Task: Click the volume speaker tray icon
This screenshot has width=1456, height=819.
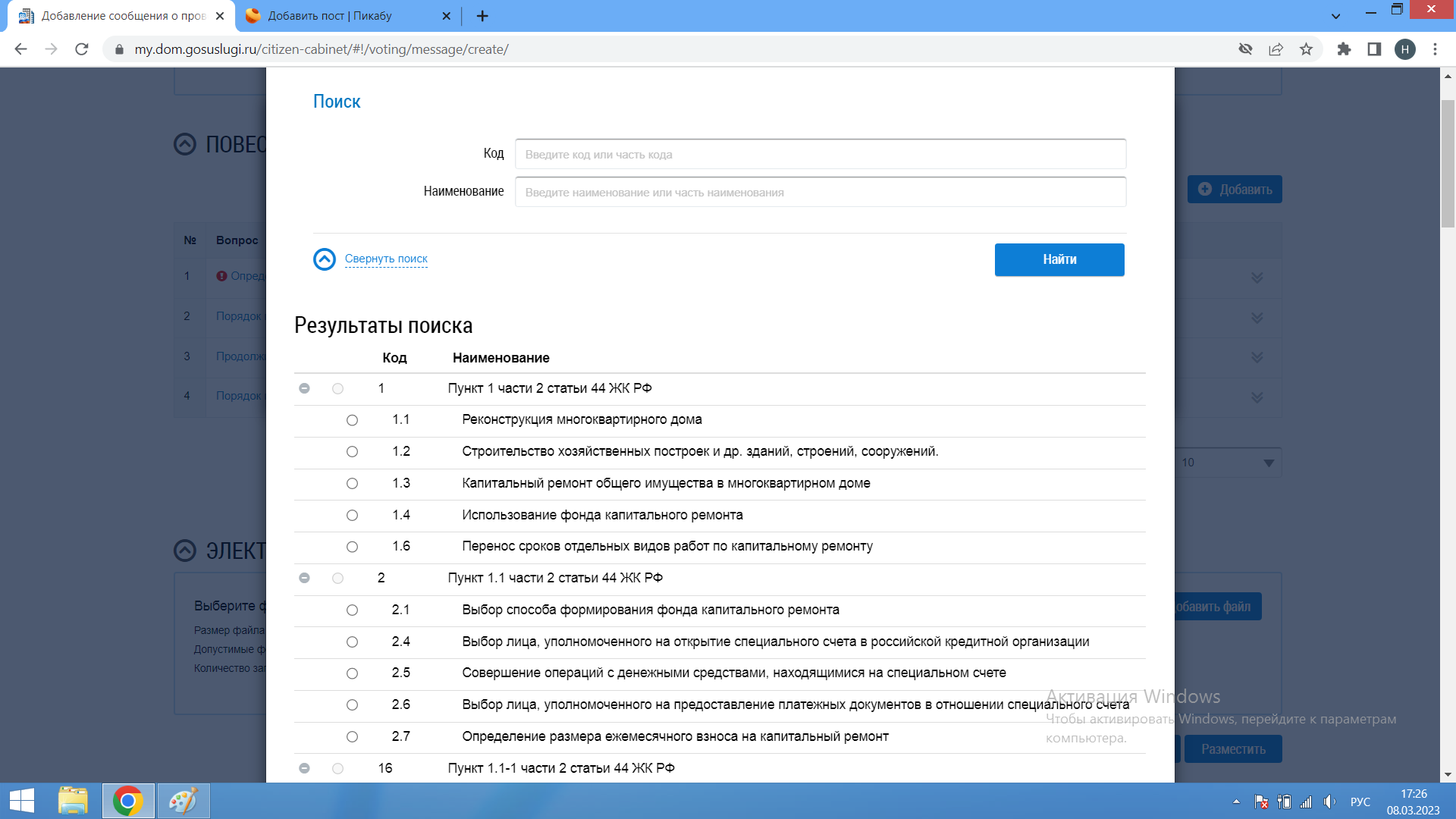Action: click(1329, 802)
